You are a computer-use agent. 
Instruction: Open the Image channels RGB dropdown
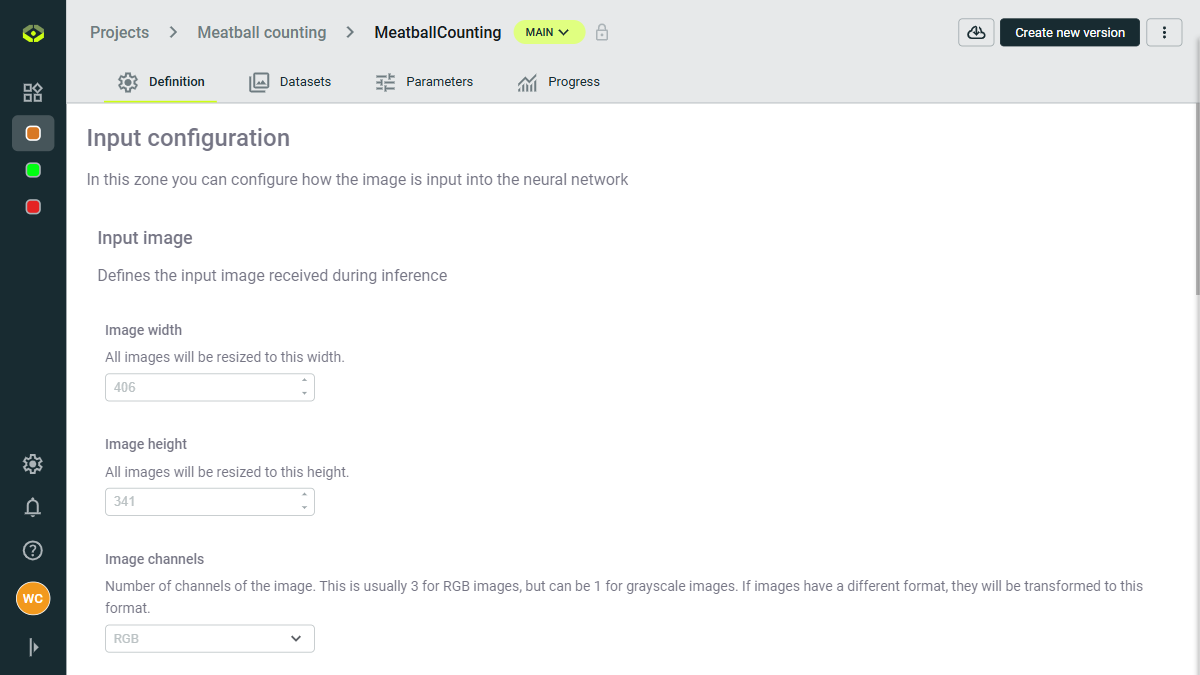click(209, 638)
